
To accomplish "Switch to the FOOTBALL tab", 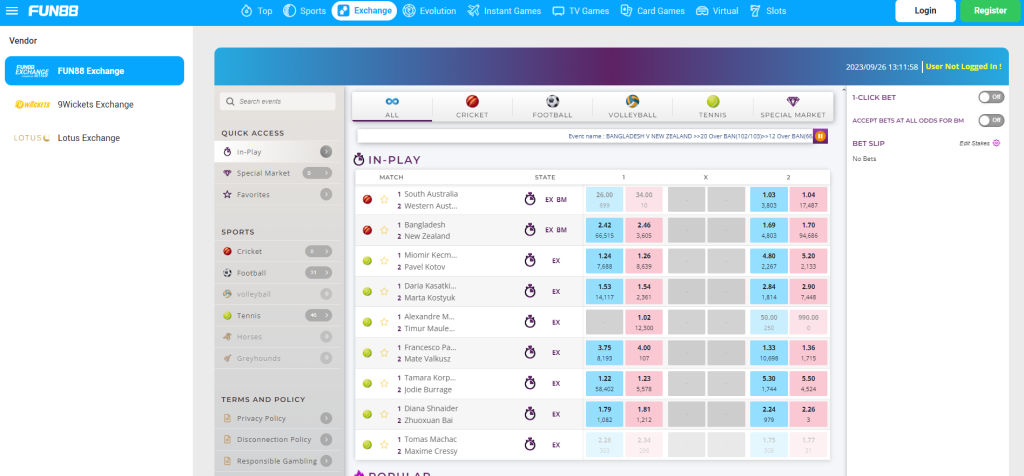I will click(552, 106).
